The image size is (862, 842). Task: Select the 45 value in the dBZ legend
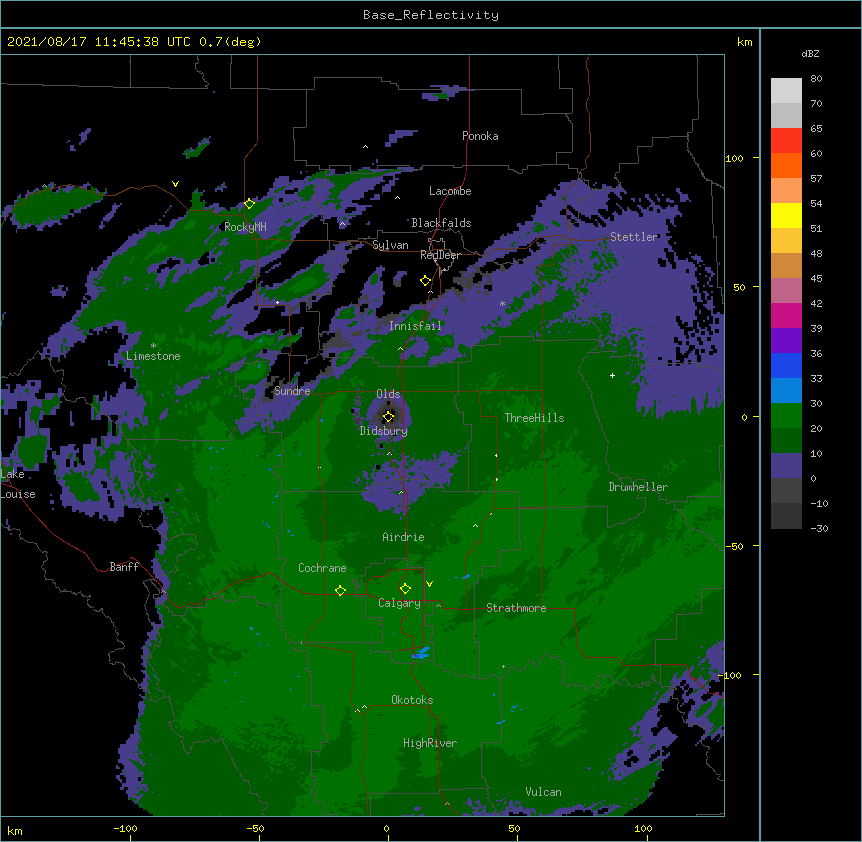click(x=816, y=279)
